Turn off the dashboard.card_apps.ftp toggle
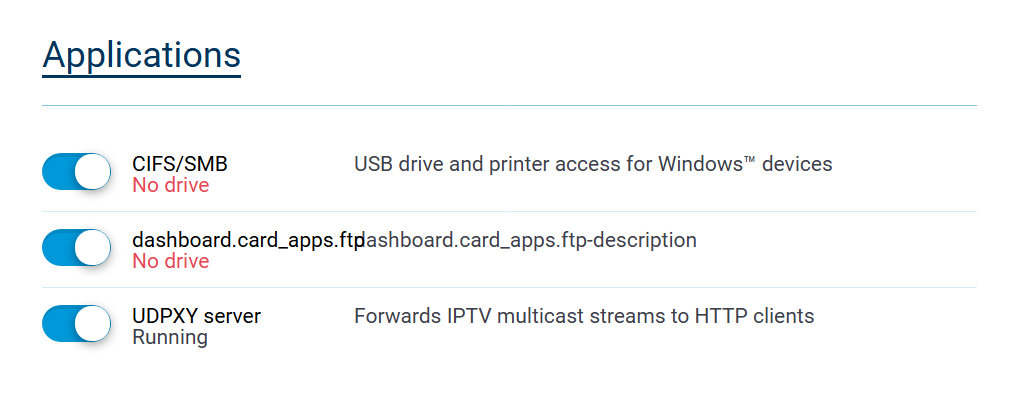 click(x=77, y=248)
